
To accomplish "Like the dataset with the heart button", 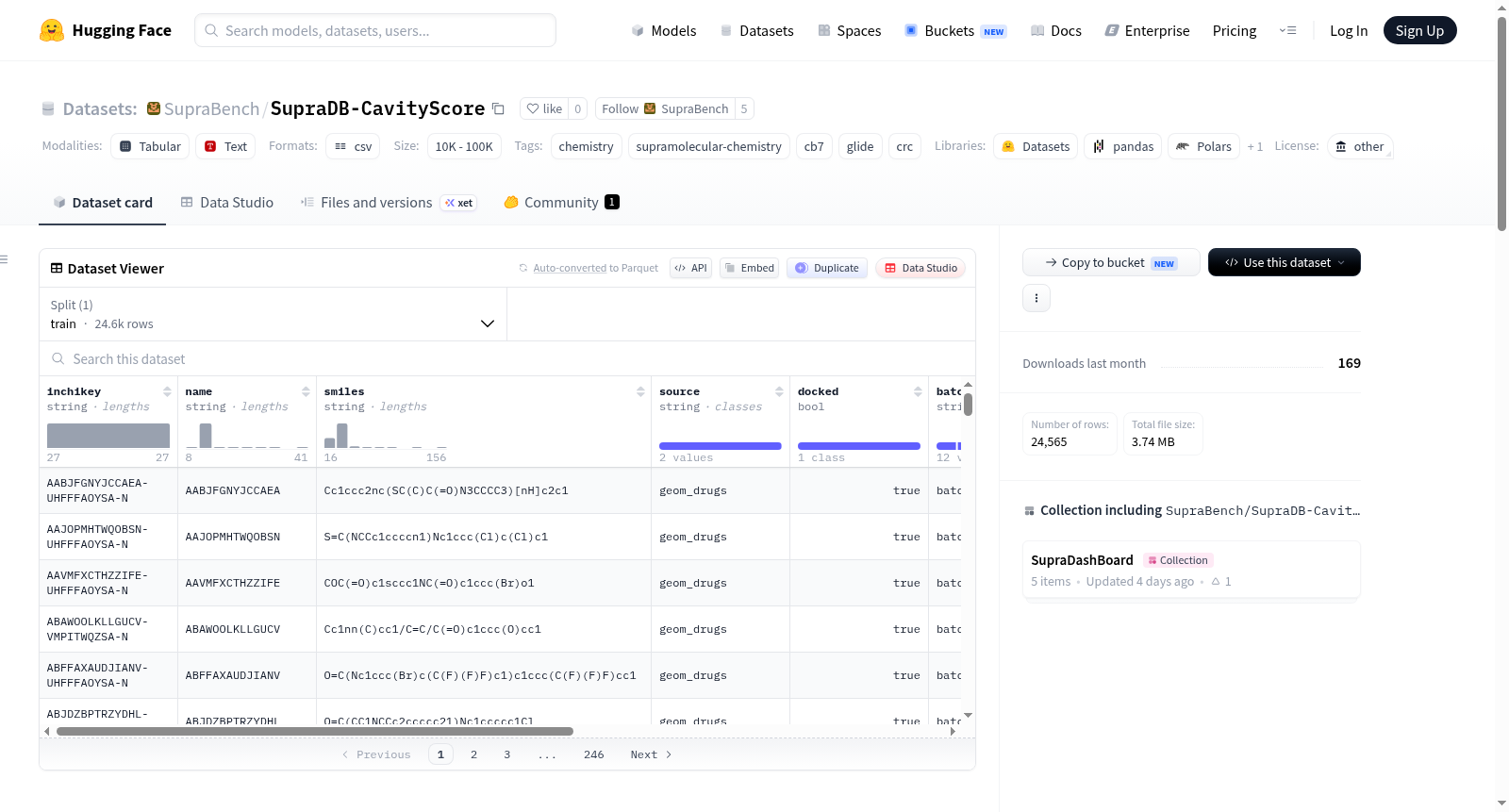I will [544, 108].
